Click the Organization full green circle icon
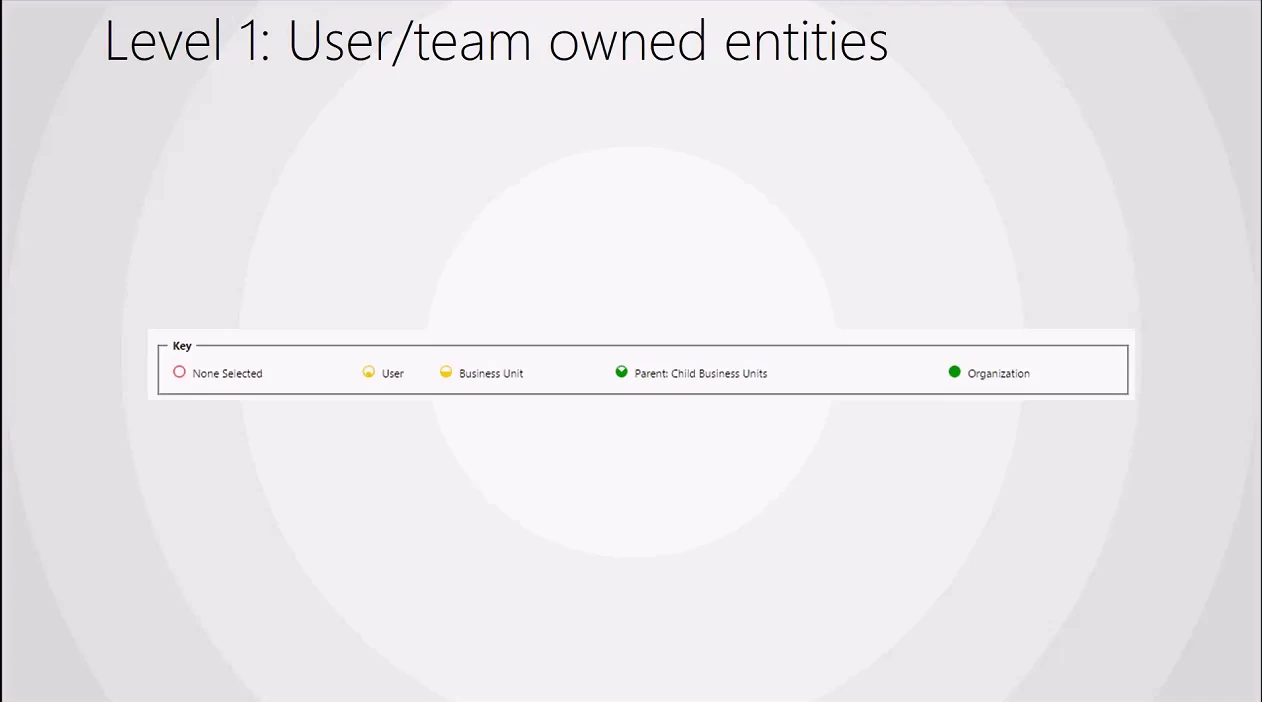The width and height of the screenshot is (1262, 702). click(x=954, y=372)
